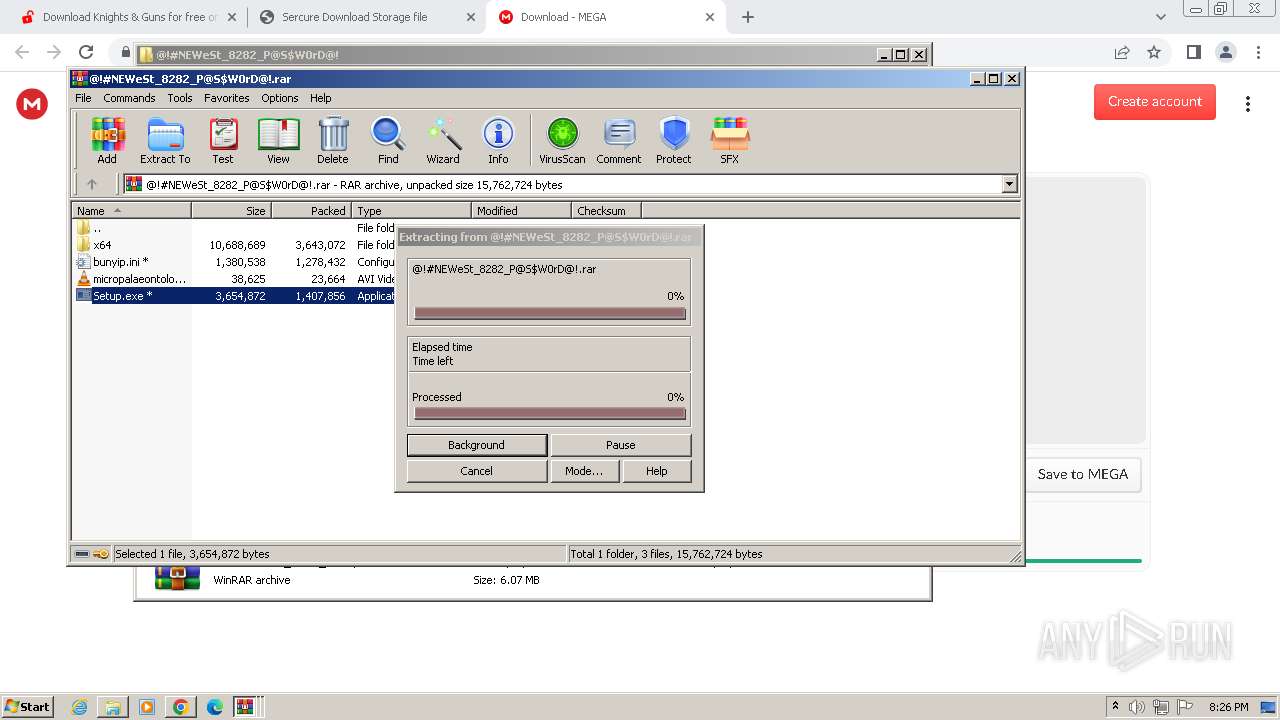Click Save to MEGA button

1083,474
